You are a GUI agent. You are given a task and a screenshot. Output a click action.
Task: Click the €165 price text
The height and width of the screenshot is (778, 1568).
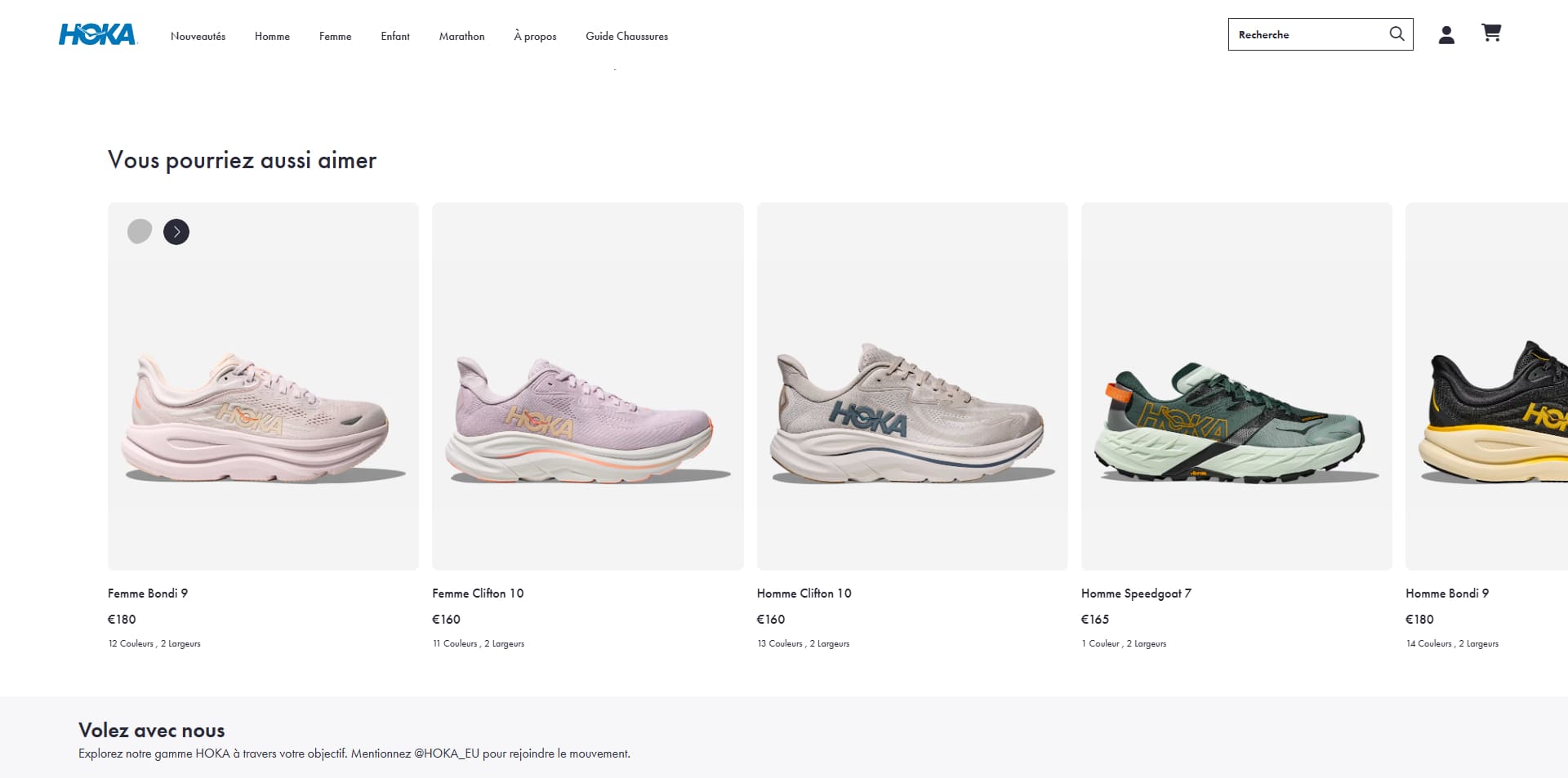[x=1095, y=620]
